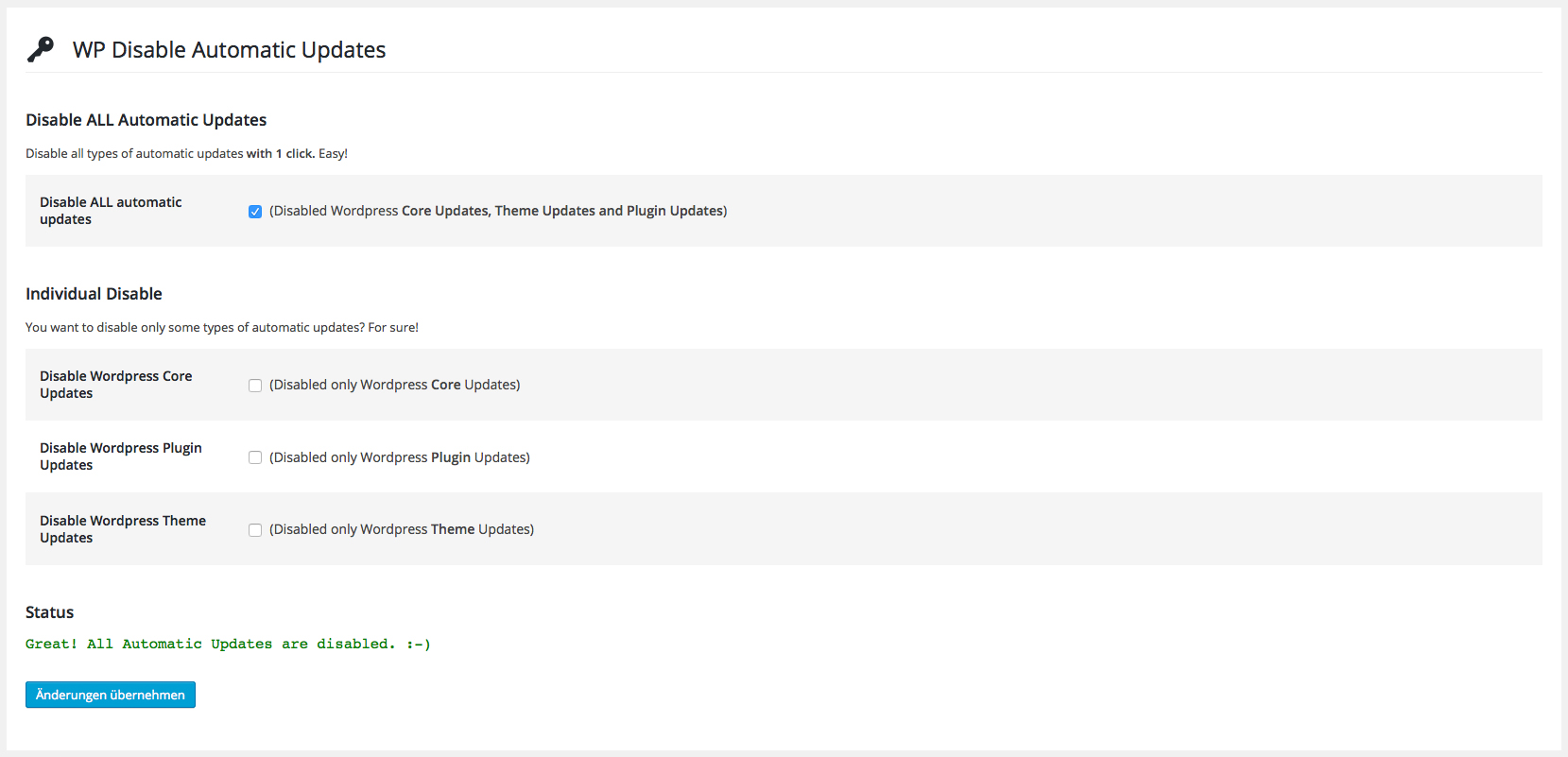Viewport: 1568px width, 757px height.
Task: Click the key icon beside the page title
Action: [41, 49]
